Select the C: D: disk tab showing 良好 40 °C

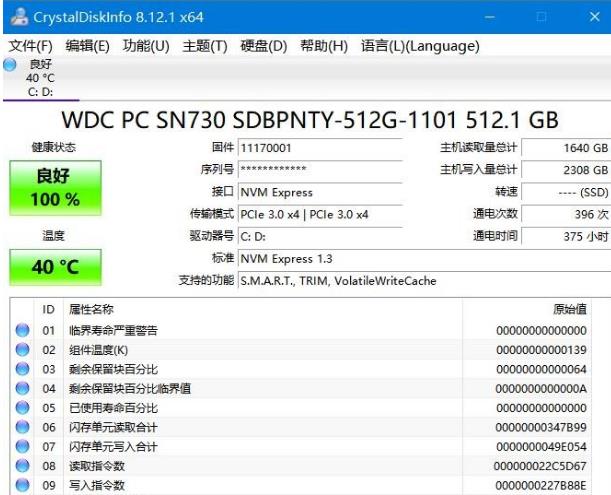pyautogui.click(x=41, y=78)
